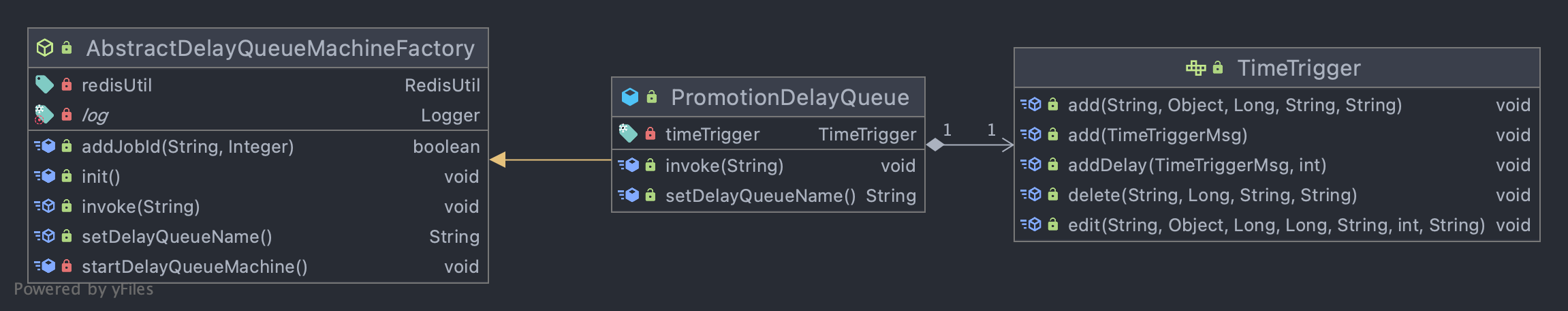This screenshot has height=311, width=1568.
Task: Select the AbstractDelayQueueMachineFactory class header
Action: 258,48
